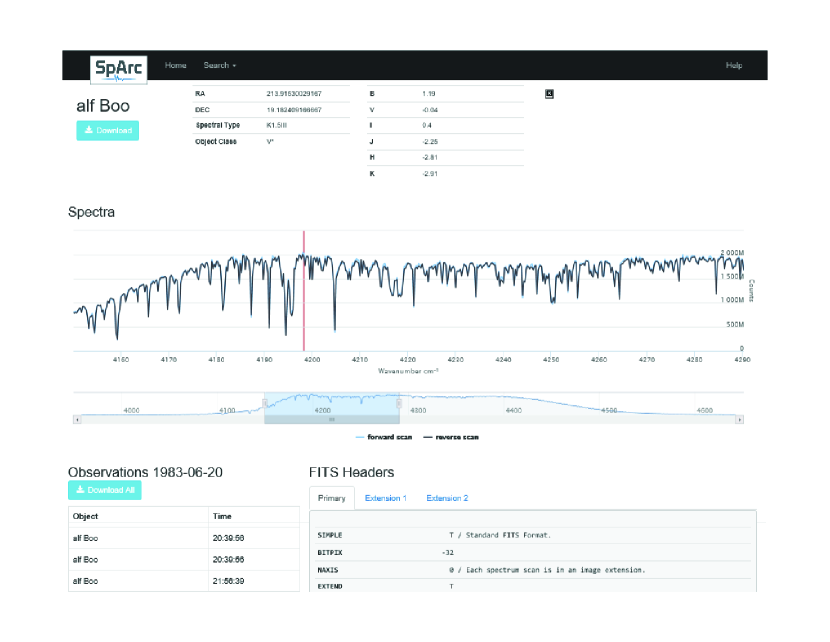Switch to the Extension 2 tab
This screenshot has height=642, width=830.
(447, 498)
